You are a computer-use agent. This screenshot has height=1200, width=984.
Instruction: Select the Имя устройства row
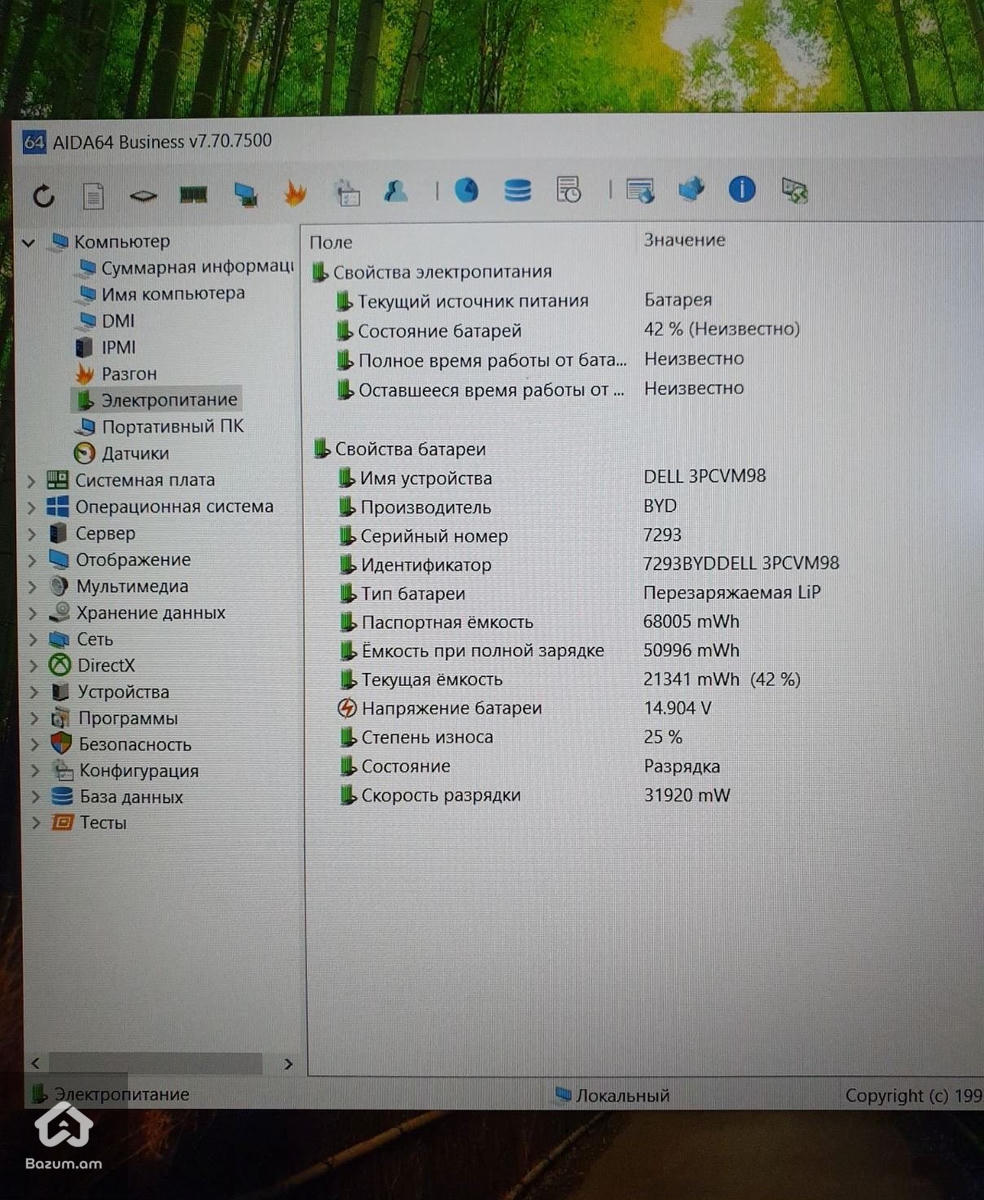(415, 479)
